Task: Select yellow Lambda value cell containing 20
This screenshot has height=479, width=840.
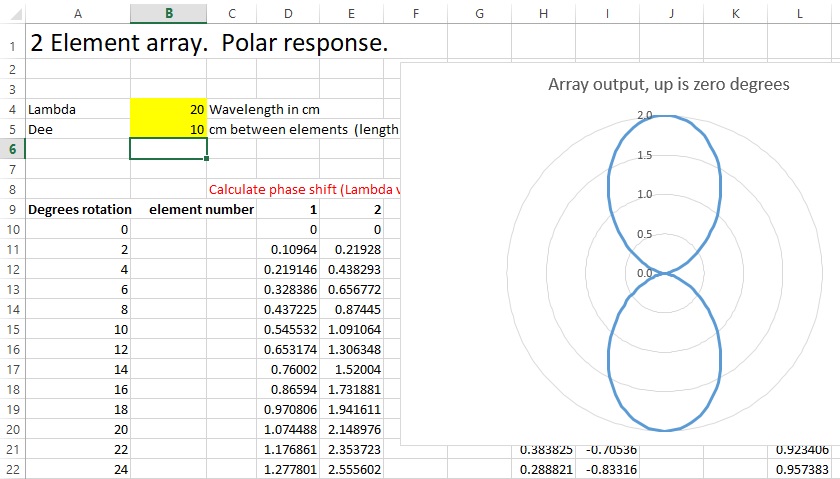Action: (x=169, y=109)
